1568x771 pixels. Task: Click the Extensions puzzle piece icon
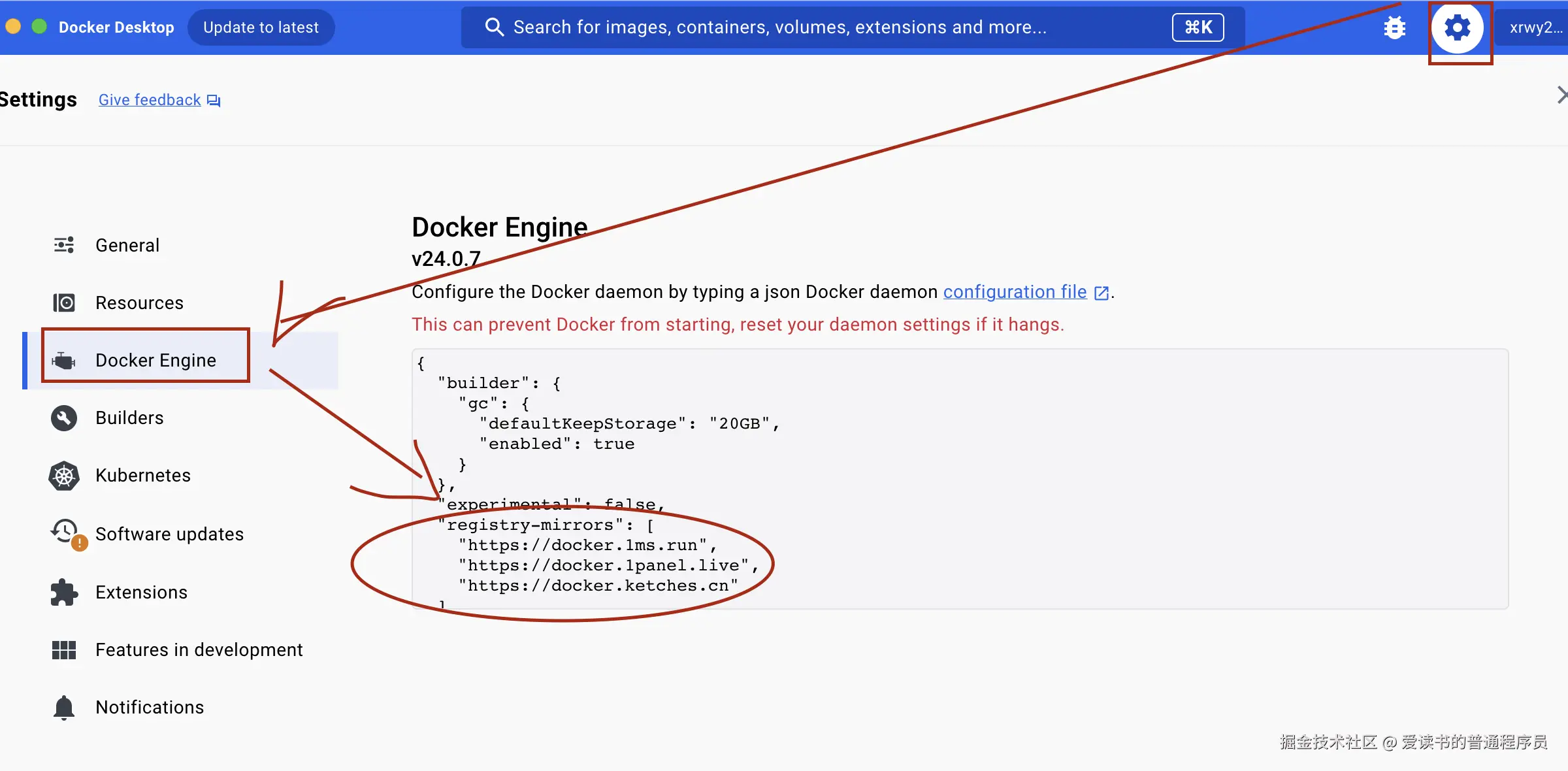click(x=64, y=592)
